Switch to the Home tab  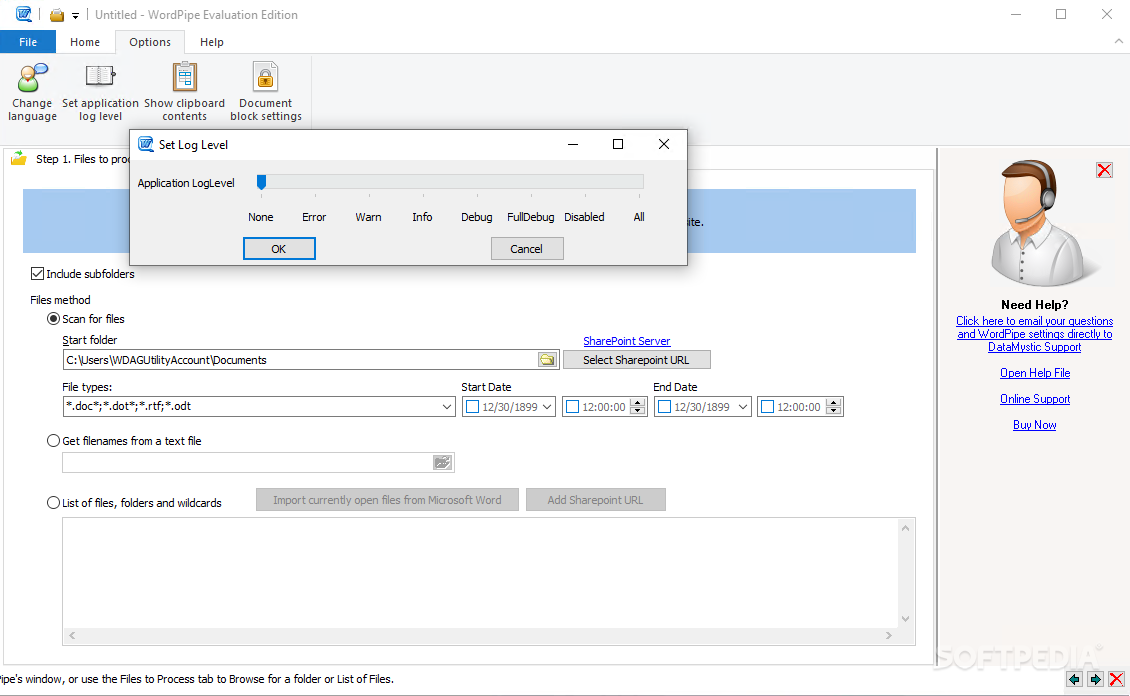[x=85, y=42]
